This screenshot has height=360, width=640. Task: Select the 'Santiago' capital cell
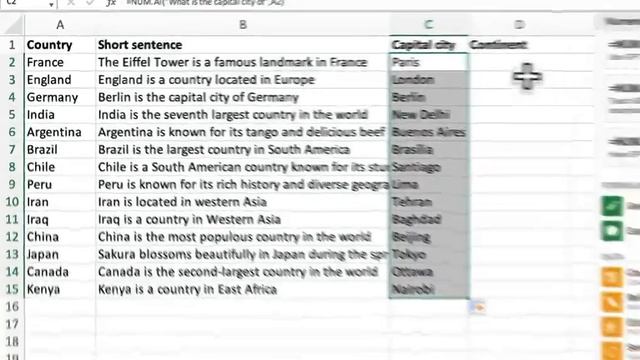pyautogui.click(x=429, y=167)
